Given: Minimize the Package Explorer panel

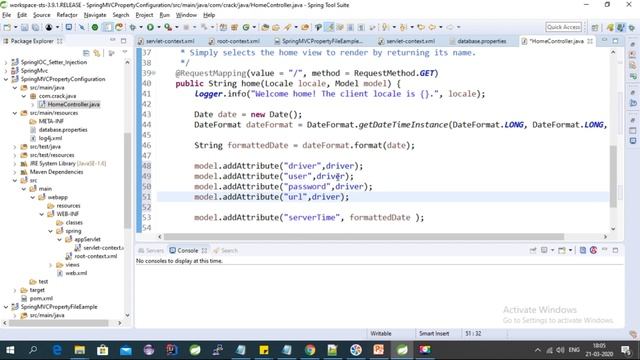Looking at the screenshot, I should pos(113,40).
